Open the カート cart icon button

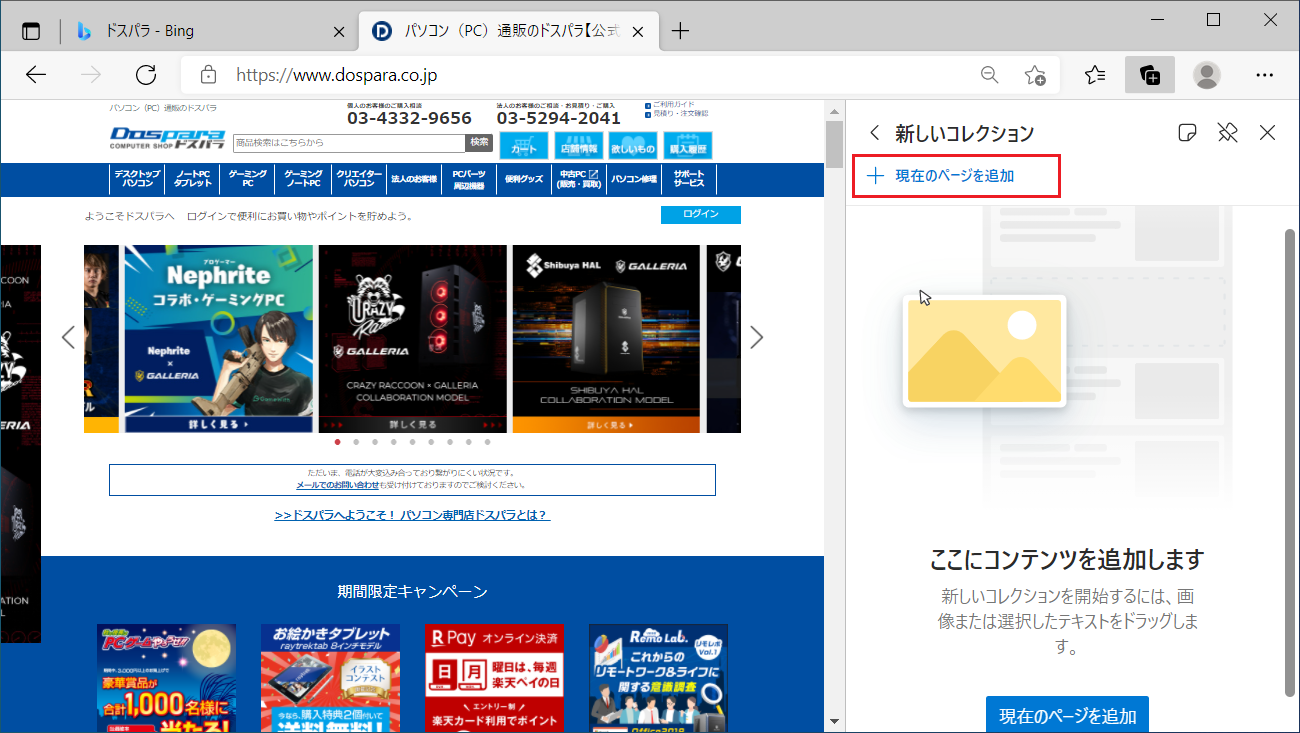coord(524,145)
